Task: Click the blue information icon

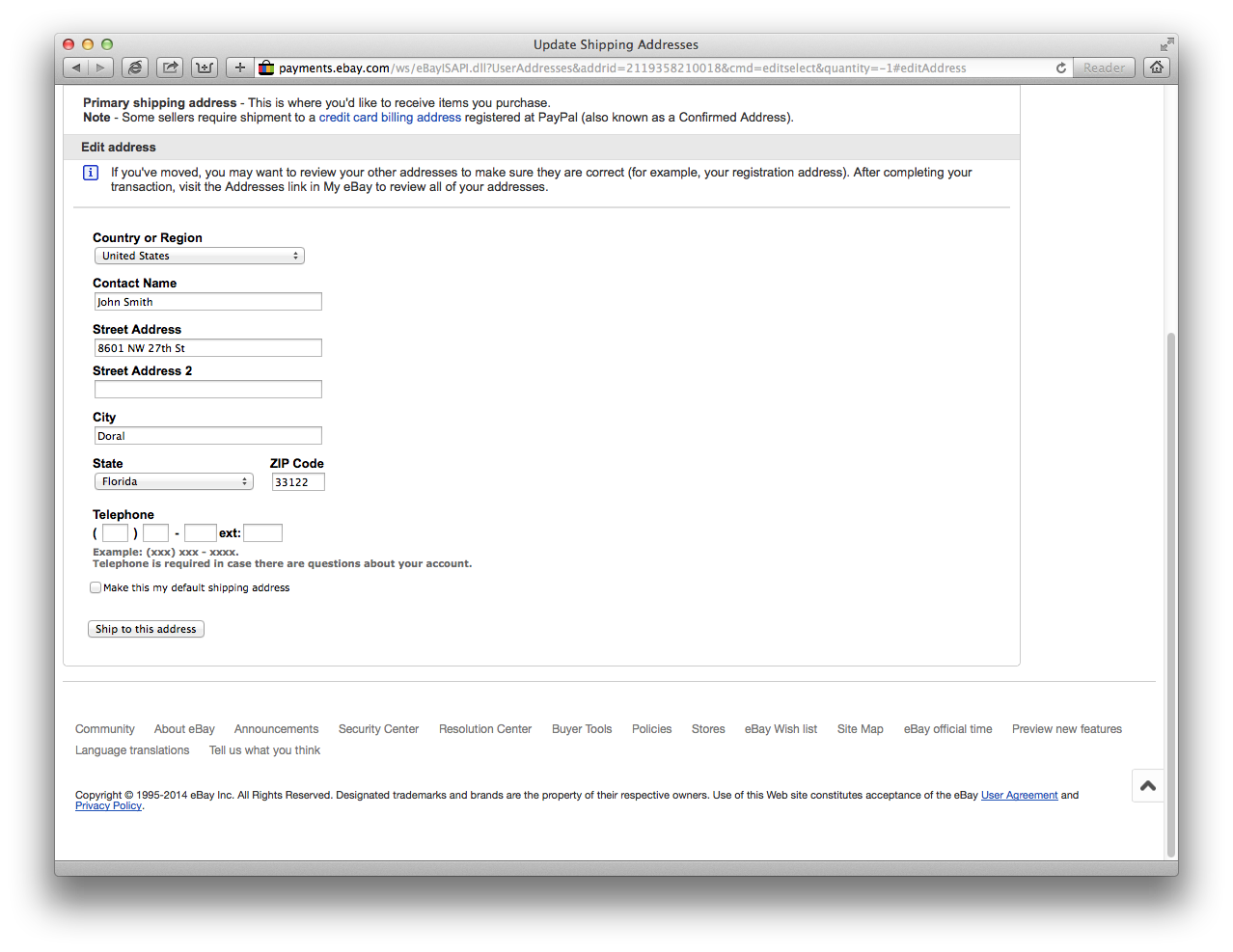Action: click(91, 173)
